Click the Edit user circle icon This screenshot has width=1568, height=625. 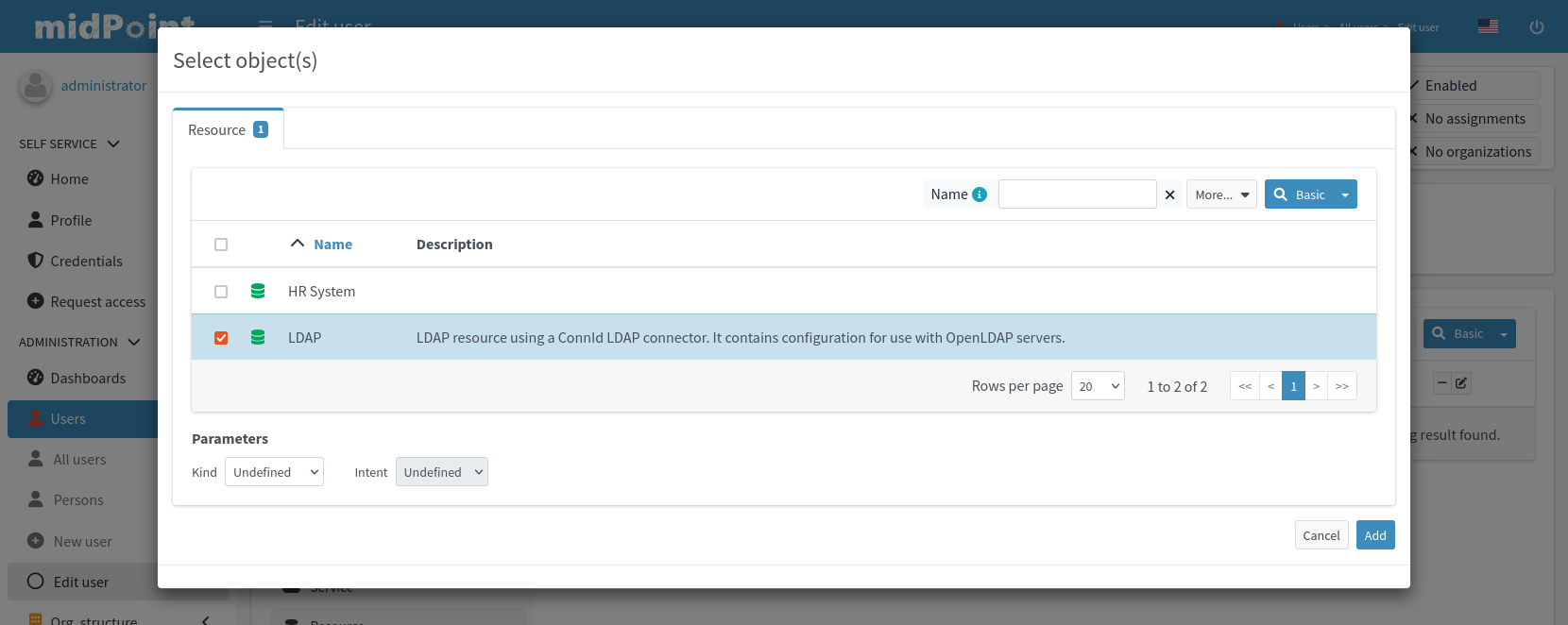36,582
